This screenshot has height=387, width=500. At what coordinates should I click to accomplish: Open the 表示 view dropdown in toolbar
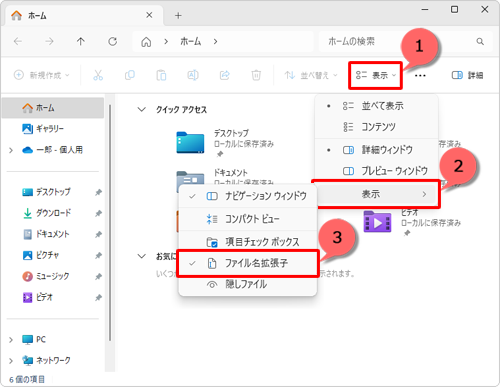click(376, 75)
